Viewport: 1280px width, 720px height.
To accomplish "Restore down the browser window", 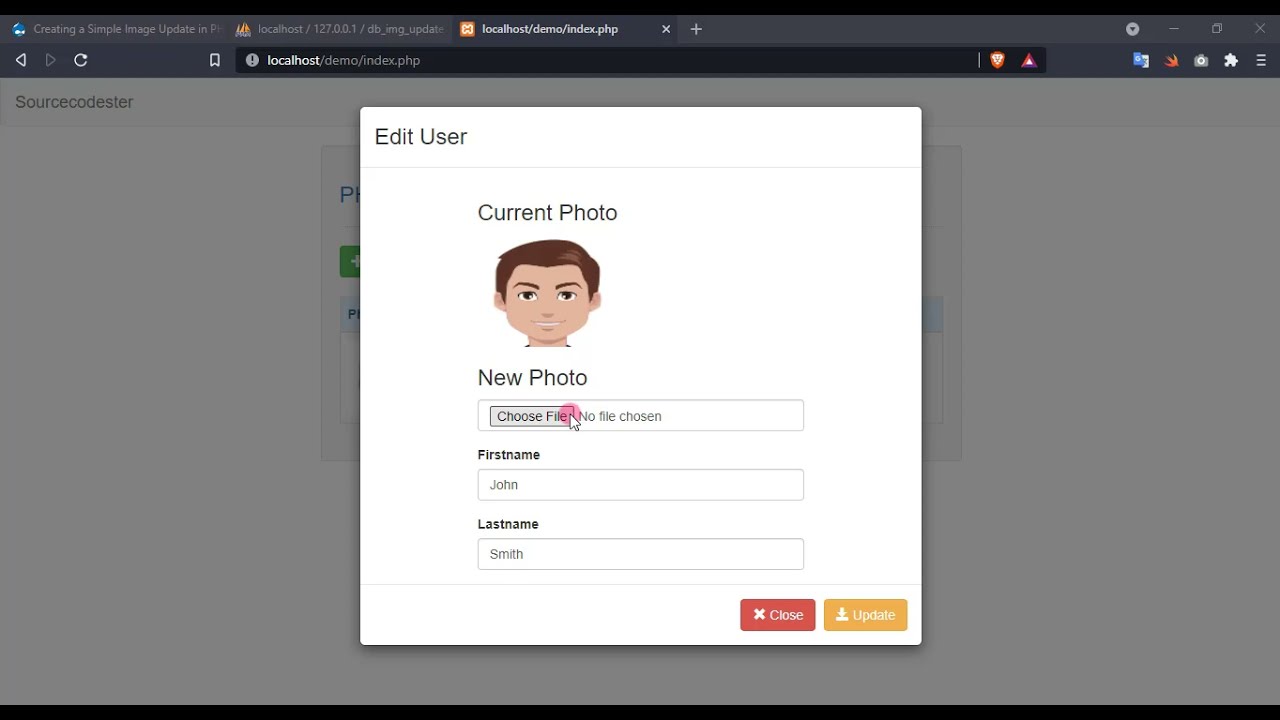I will [x=1217, y=29].
